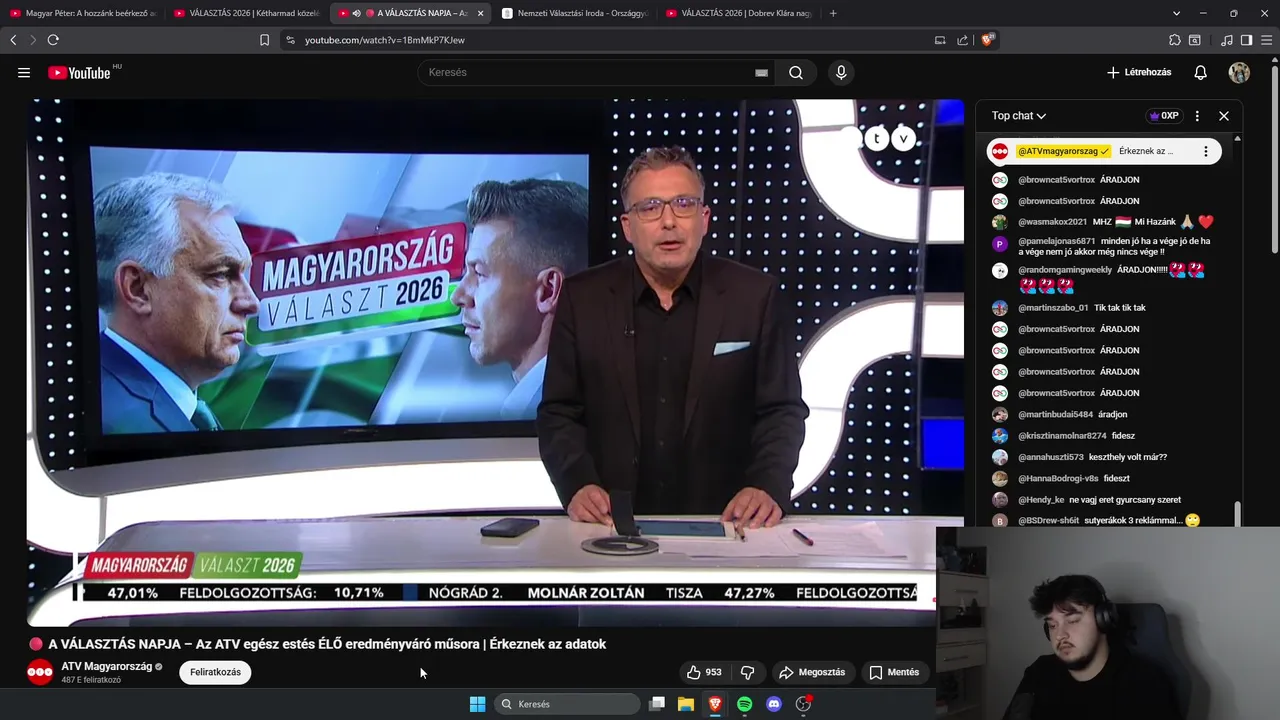Switch to VÁLASZTÁS 2026 Dobrev Klára tab
1280x720 pixels.
point(738,13)
